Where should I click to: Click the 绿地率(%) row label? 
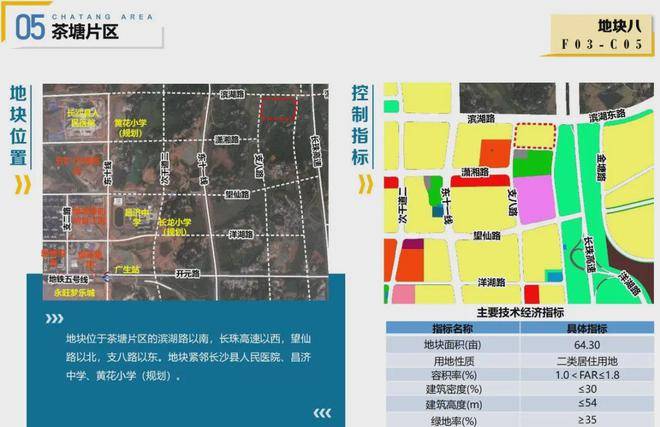[x=454, y=421]
